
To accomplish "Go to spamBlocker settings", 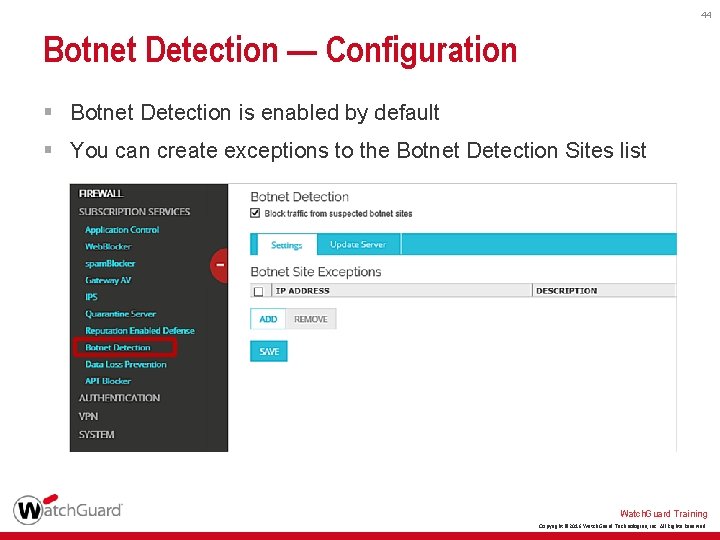I will click(x=110, y=264).
